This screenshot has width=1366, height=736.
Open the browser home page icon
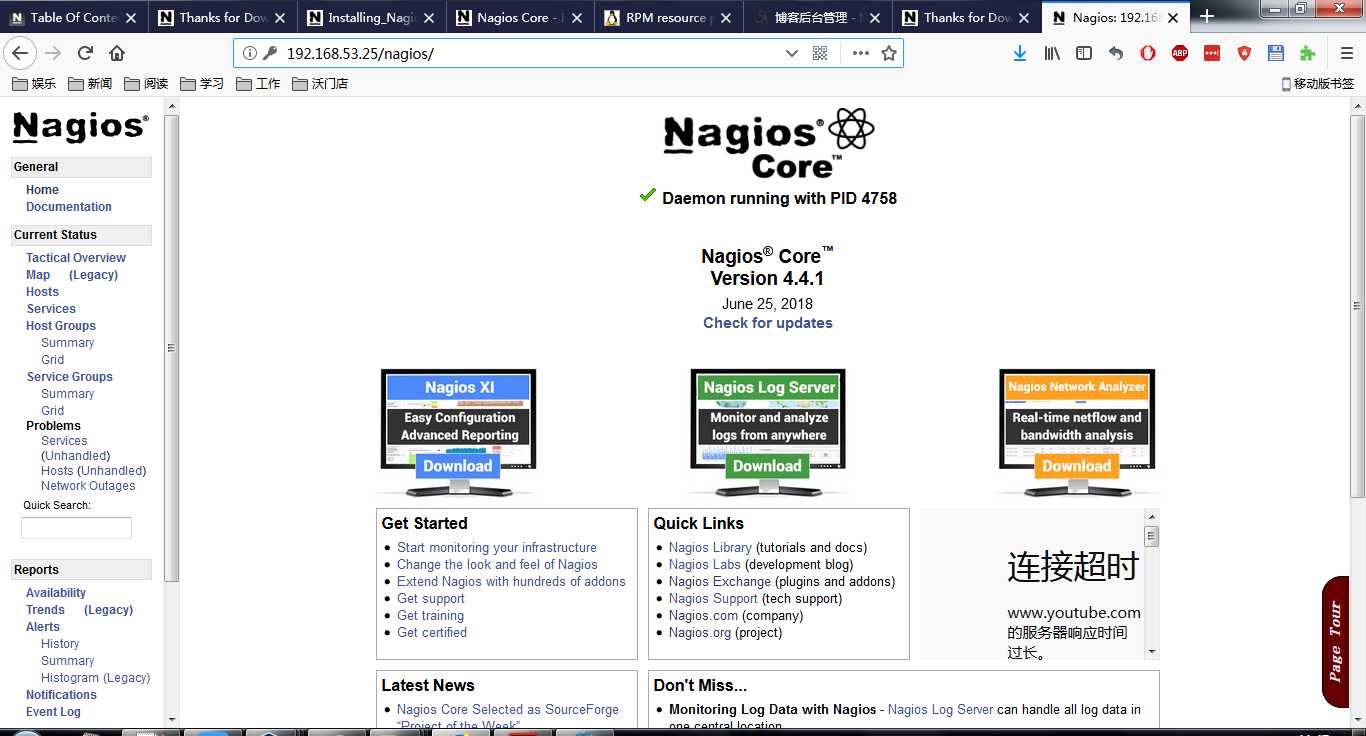117,53
